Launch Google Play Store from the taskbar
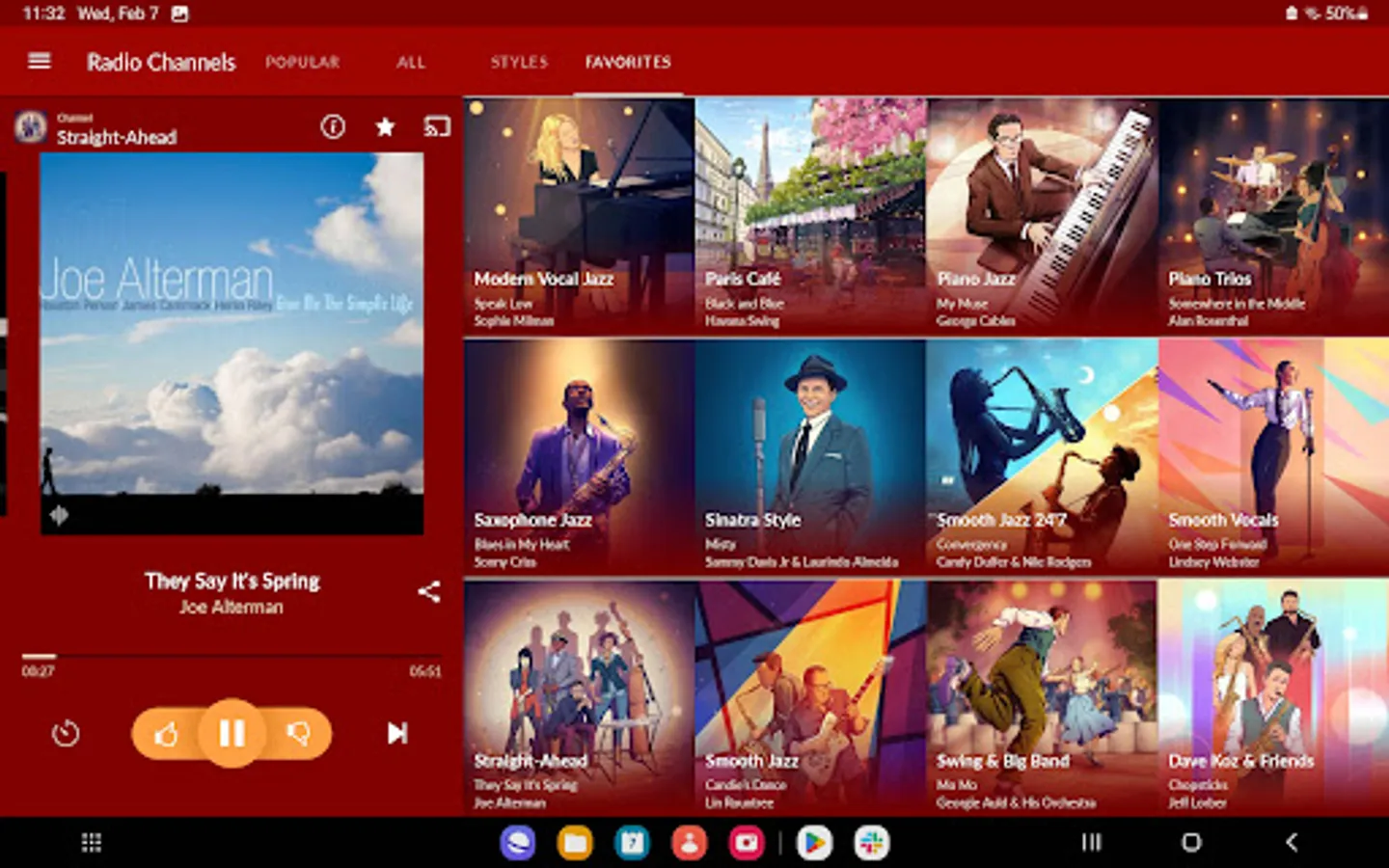 [814, 843]
